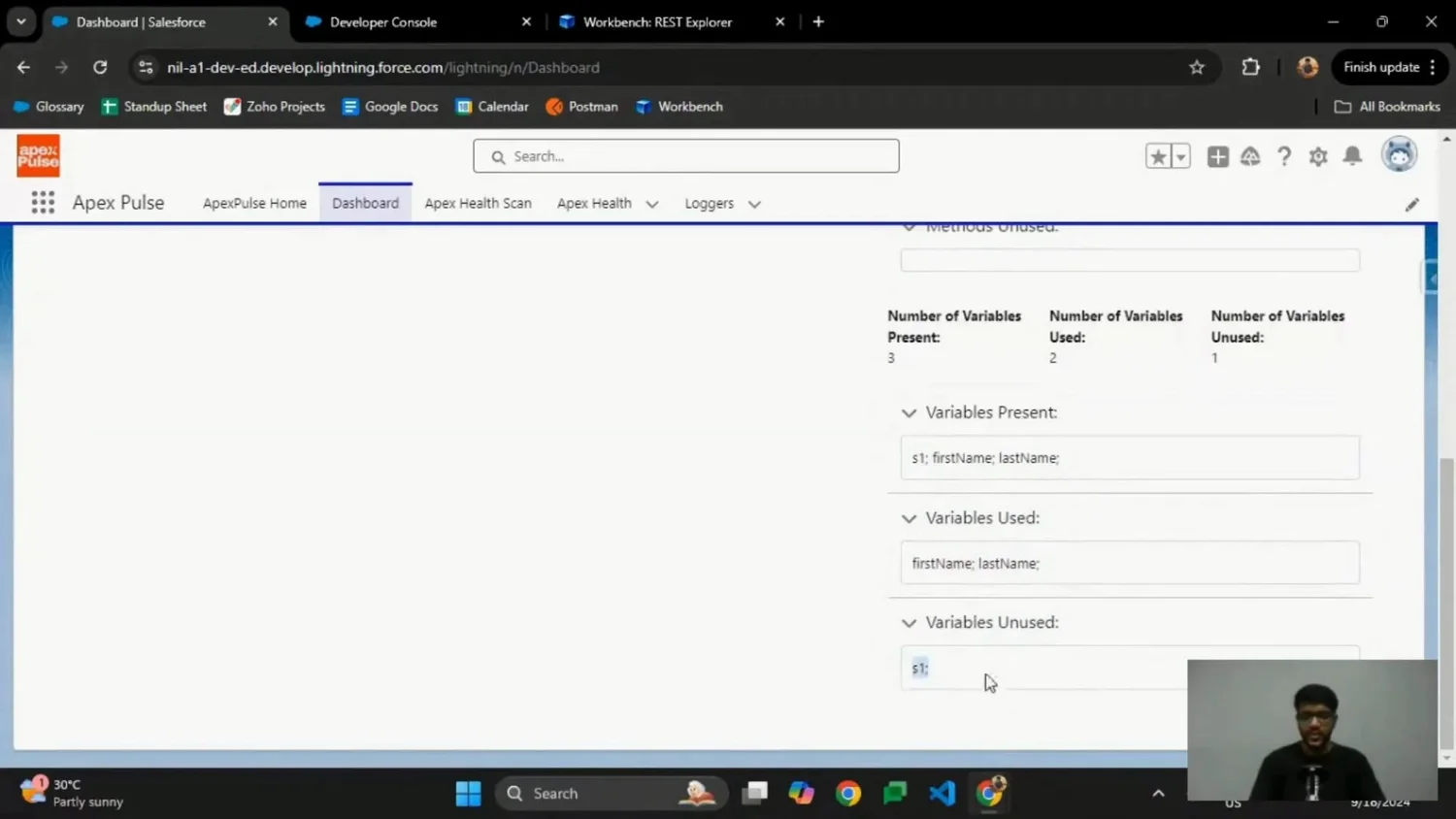The width and height of the screenshot is (1456, 819).
Task: Open the Setup gear icon
Action: [x=1317, y=155]
